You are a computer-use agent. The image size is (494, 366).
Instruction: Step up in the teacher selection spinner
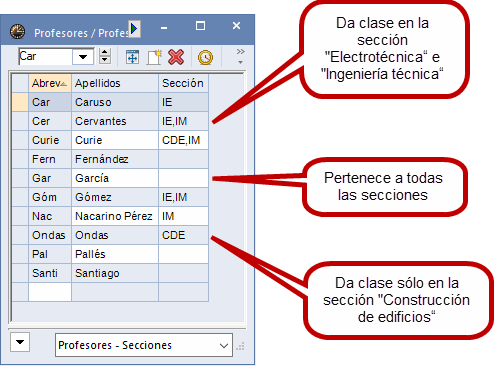[105, 52]
